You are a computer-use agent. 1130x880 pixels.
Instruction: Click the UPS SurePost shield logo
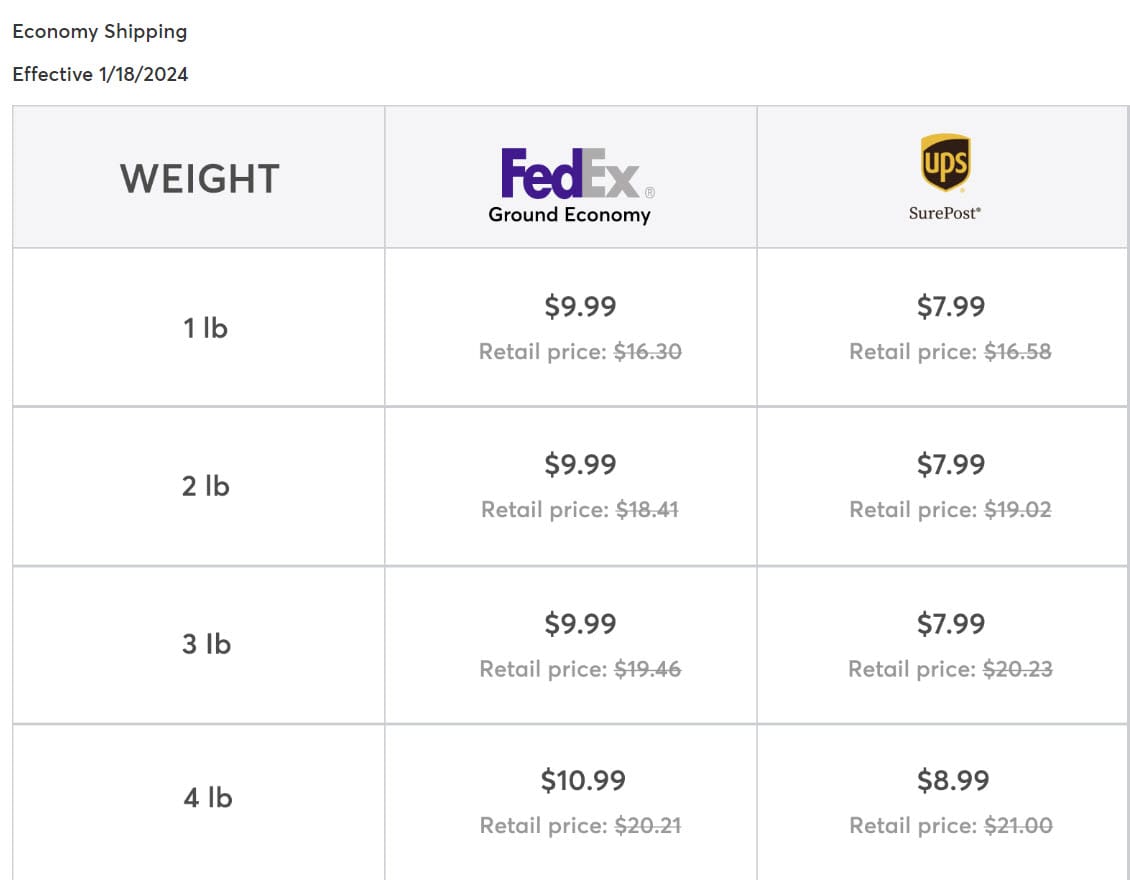click(x=945, y=163)
